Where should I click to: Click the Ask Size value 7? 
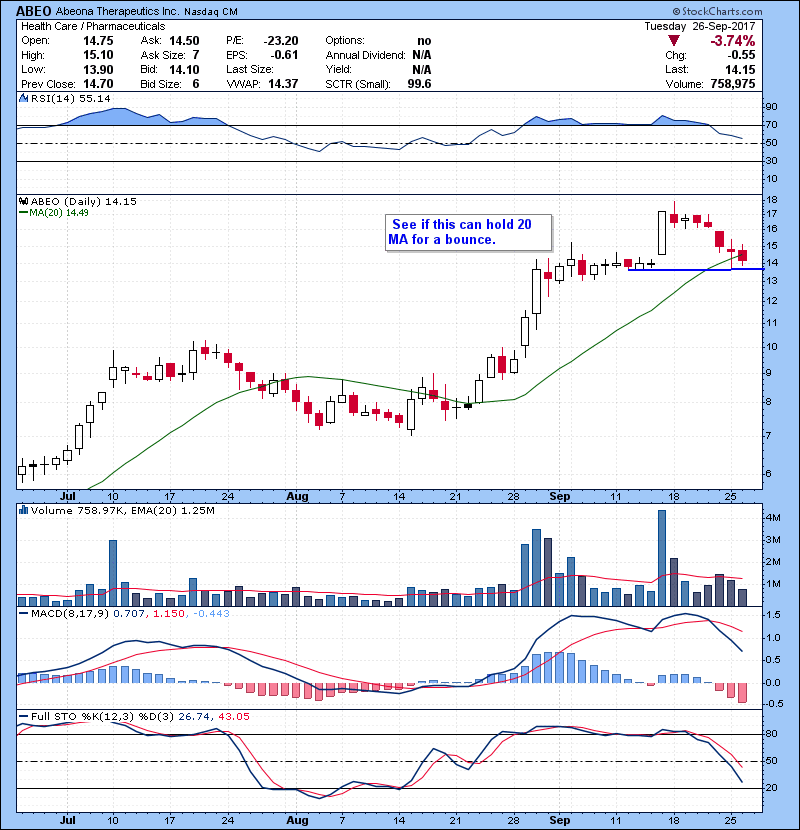pyautogui.click(x=196, y=55)
